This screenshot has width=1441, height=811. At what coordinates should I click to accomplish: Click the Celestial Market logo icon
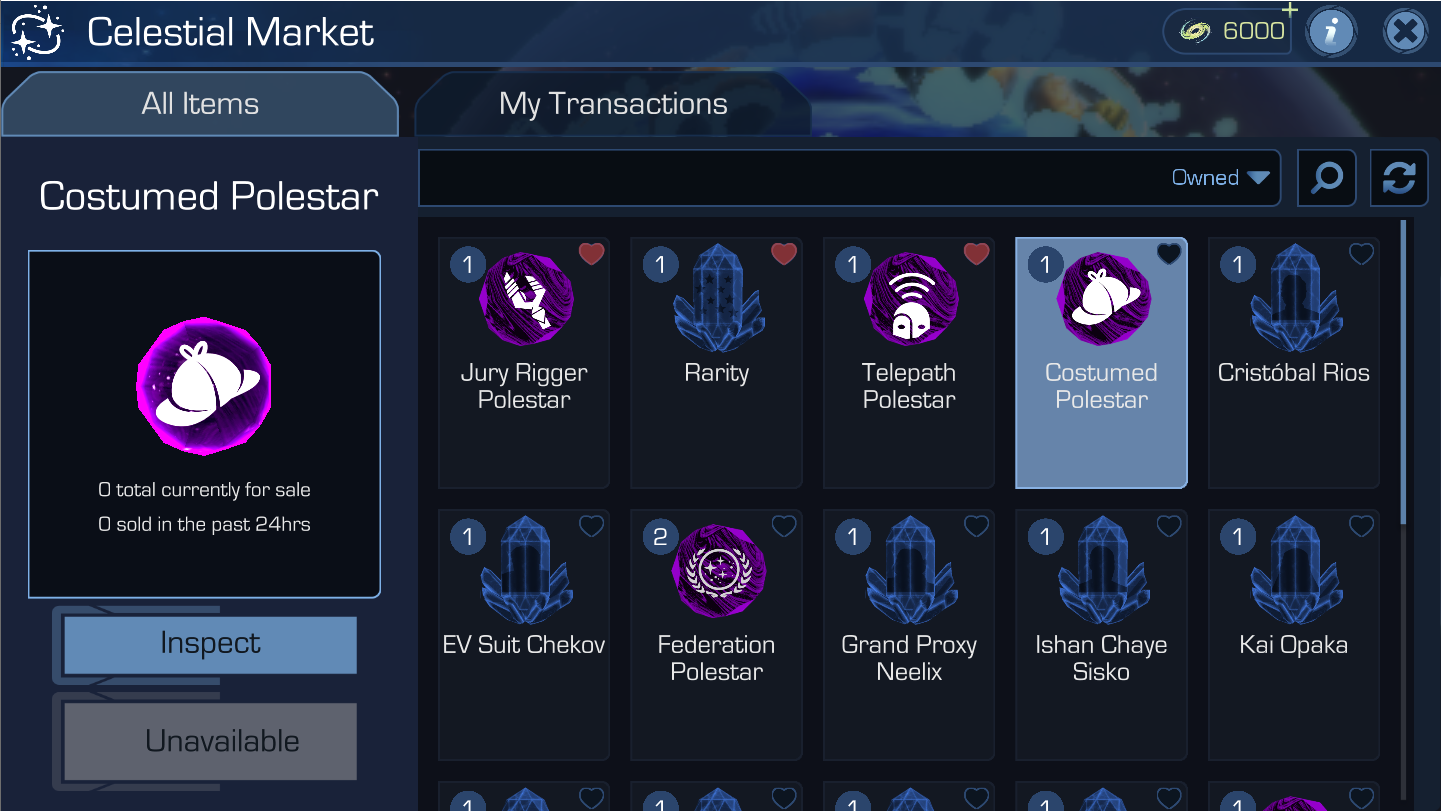(x=37, y=31)
